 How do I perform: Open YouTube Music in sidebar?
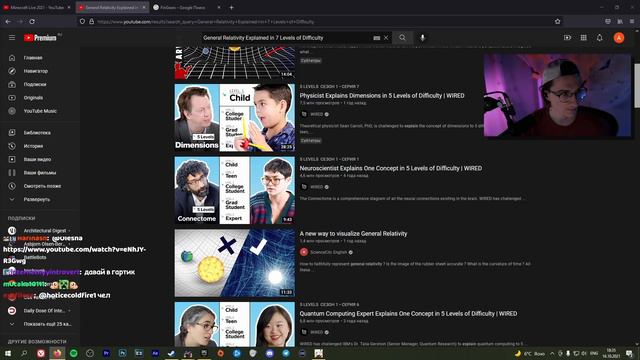click(x=40, y=111)
